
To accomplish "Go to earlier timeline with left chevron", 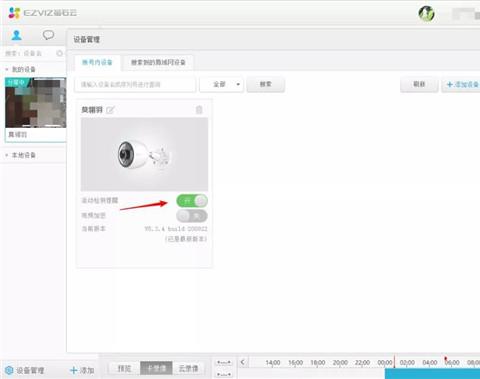I will click(243, 362).
